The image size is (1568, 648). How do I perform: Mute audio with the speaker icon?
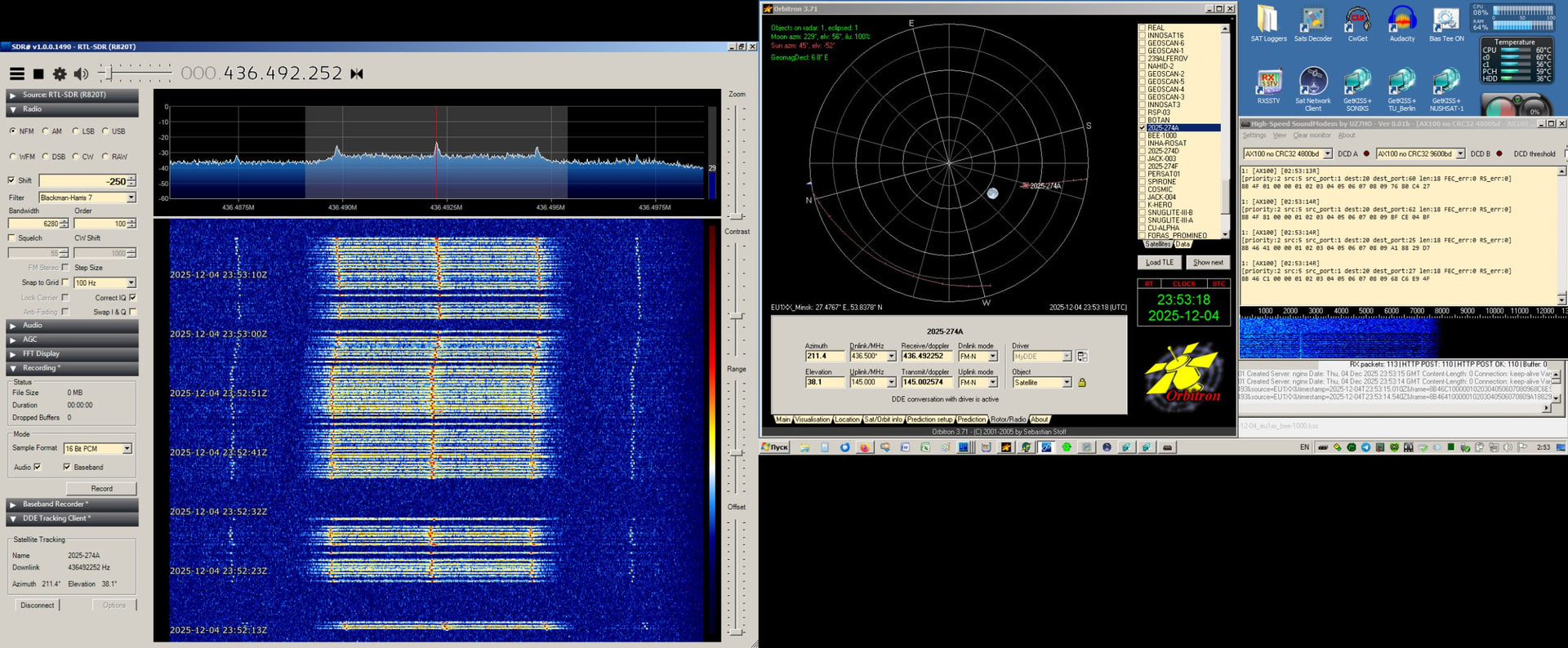[81, 73]
